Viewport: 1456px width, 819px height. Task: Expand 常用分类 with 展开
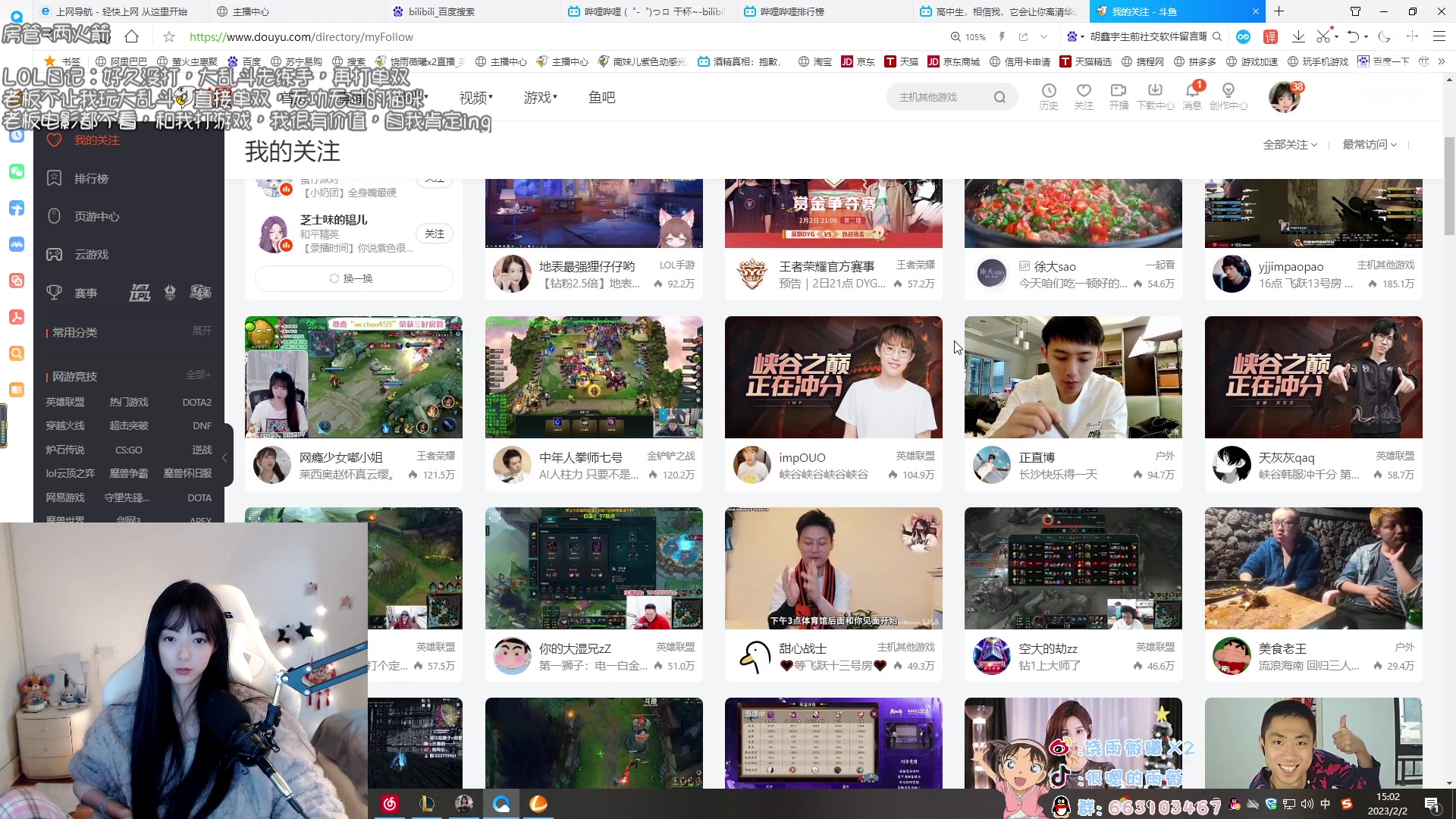point(202,331)
